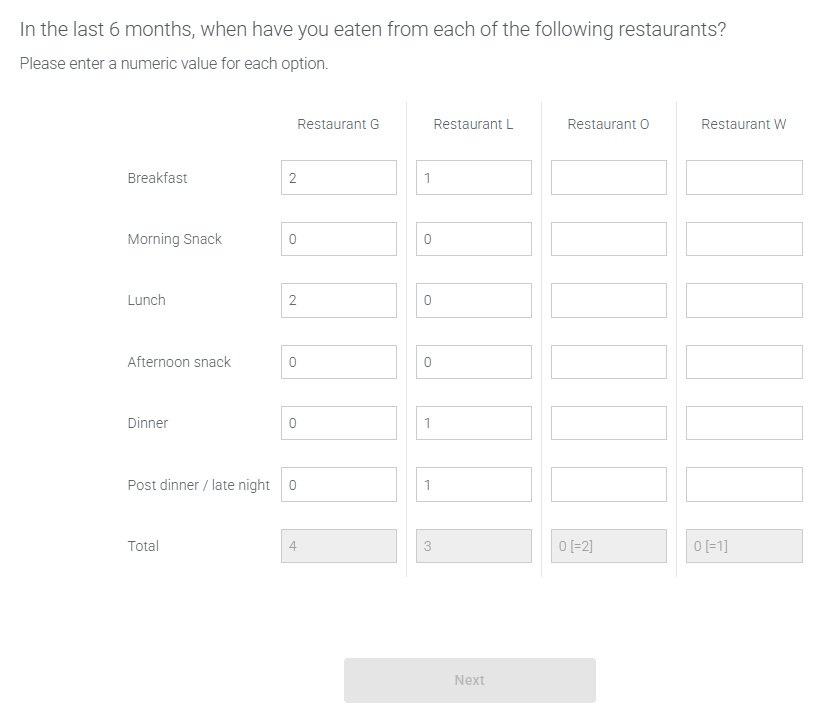This screenshot has height=728, width=825.
Task: Select the Breakfast input under Restaurant L
Action: tap(473, 178)
